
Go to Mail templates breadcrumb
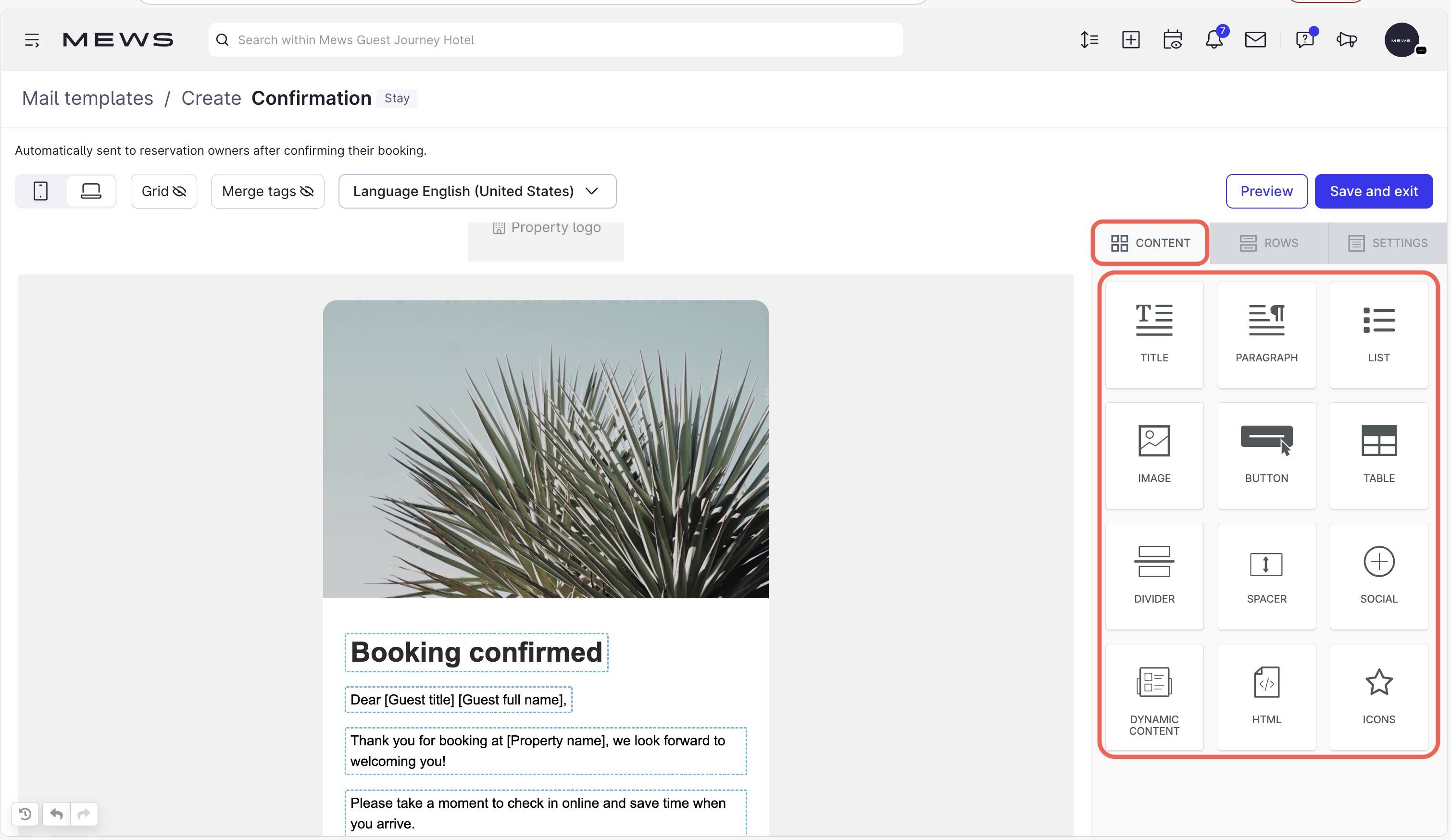[88, 99]
